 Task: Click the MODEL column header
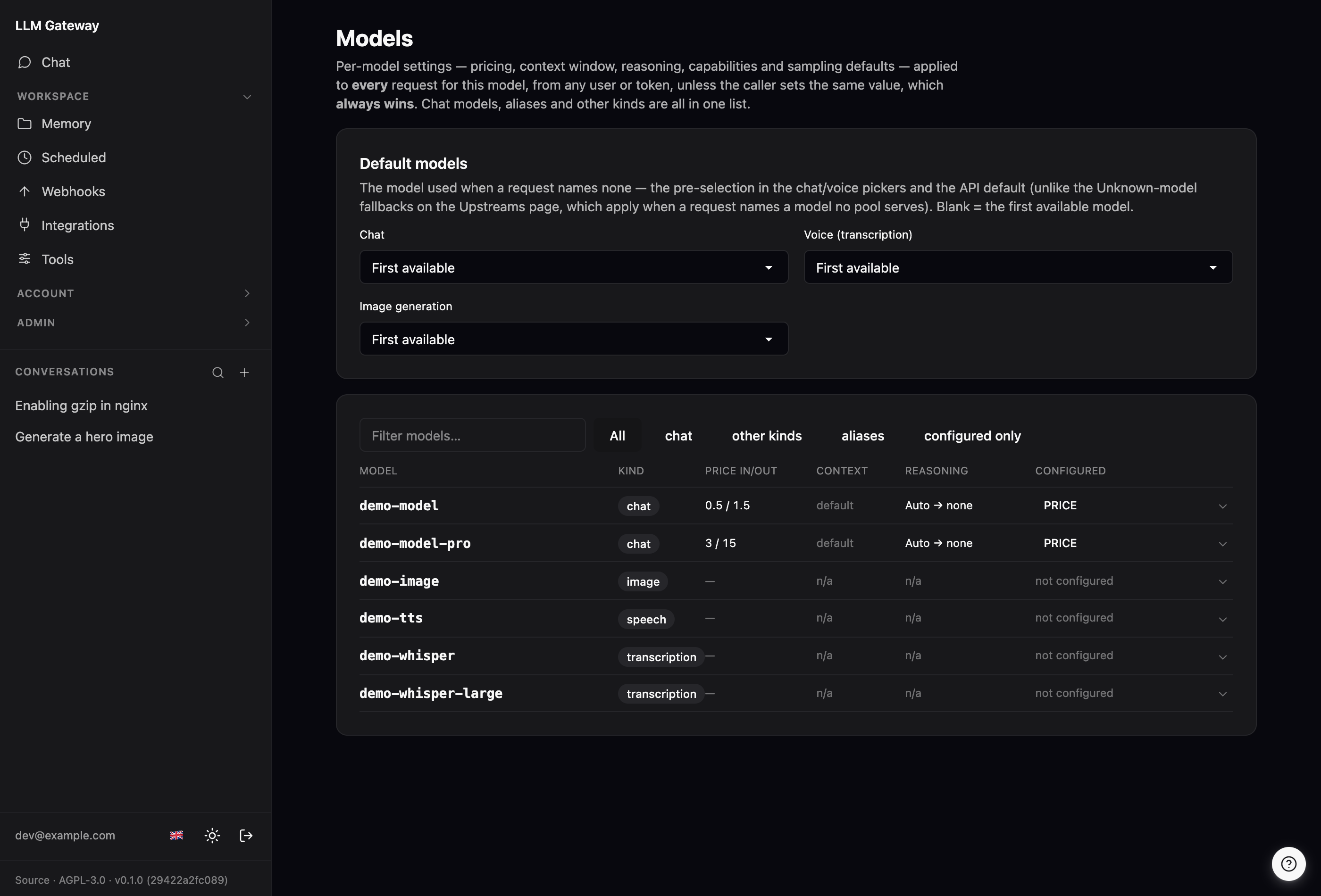pos(378,471)
